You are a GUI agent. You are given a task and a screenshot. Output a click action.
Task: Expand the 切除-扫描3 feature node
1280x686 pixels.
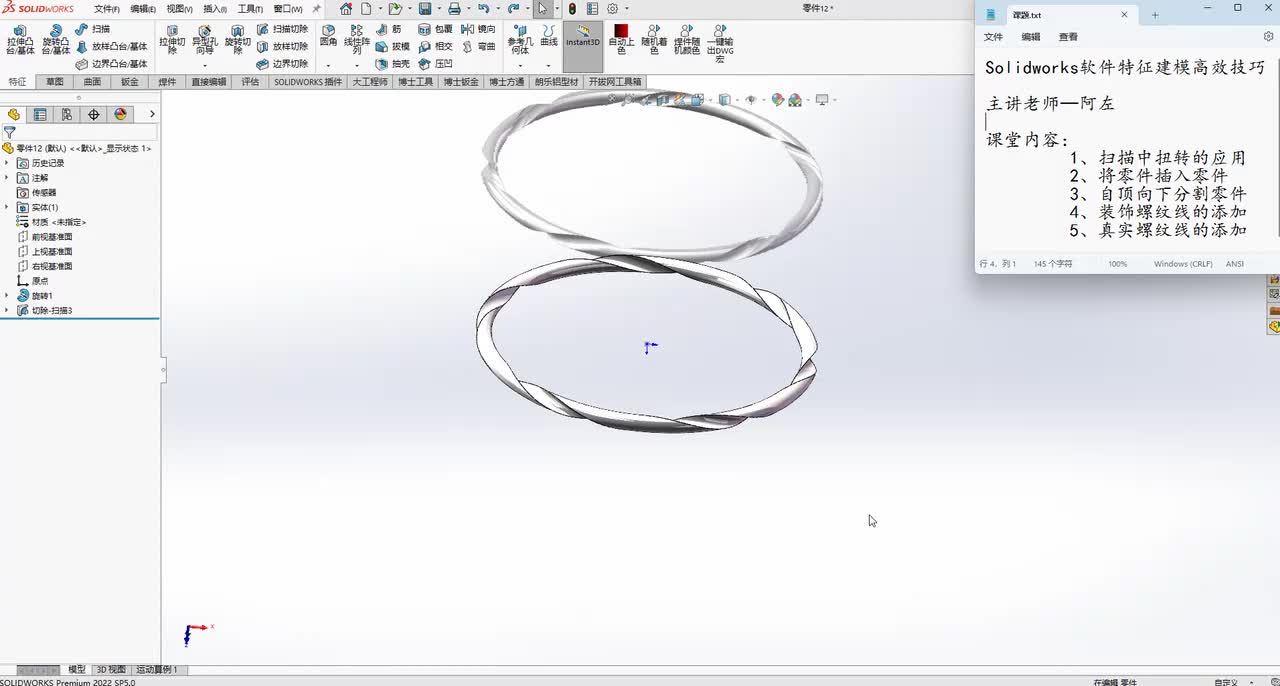[x=7, y=311]
